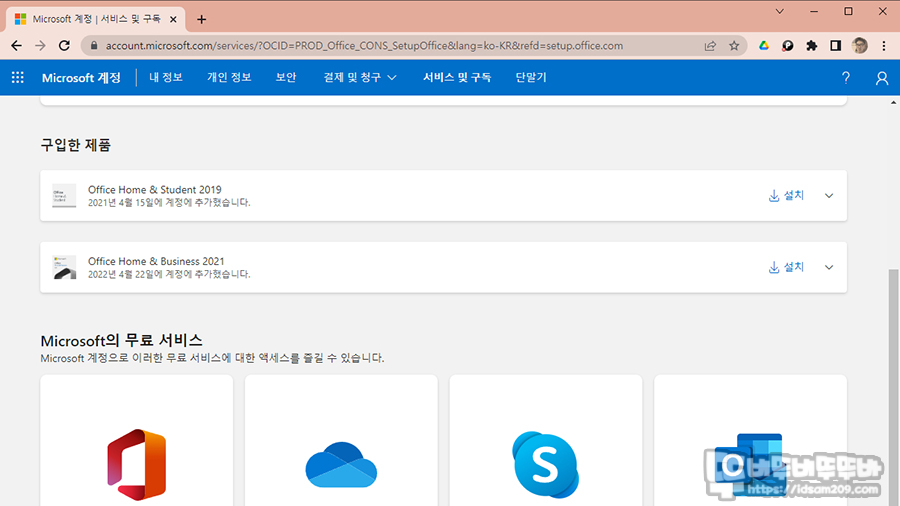Screen dimensions: 900x506
Task: Bookmark this page with star icon
Action: tap(734, 46)
